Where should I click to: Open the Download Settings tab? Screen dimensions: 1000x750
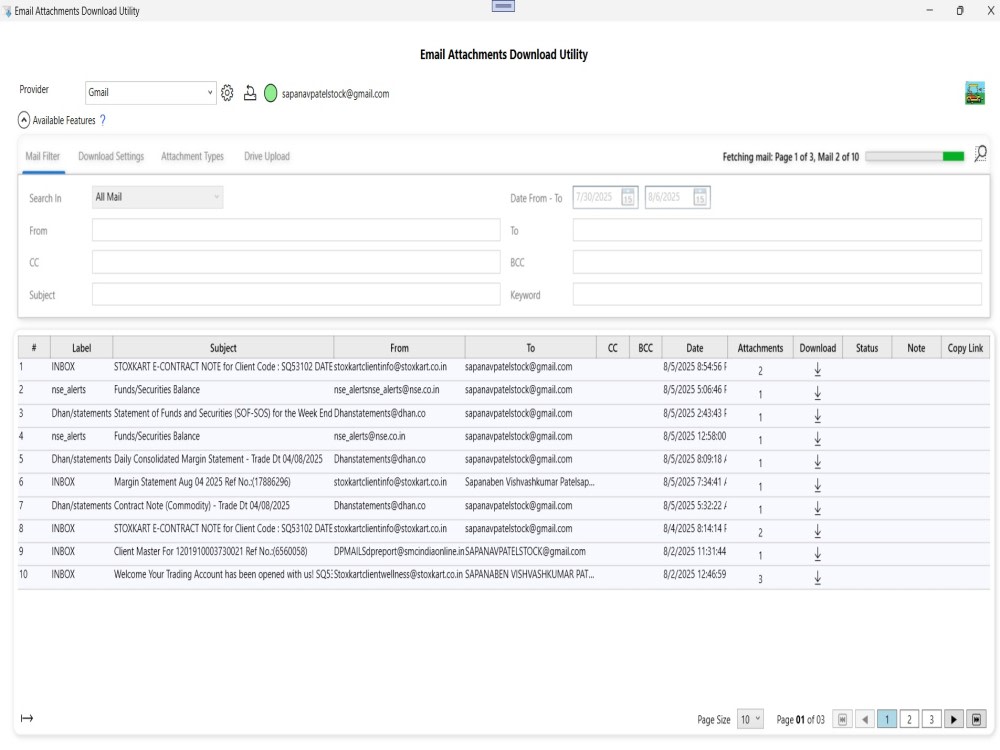point(111,156)
